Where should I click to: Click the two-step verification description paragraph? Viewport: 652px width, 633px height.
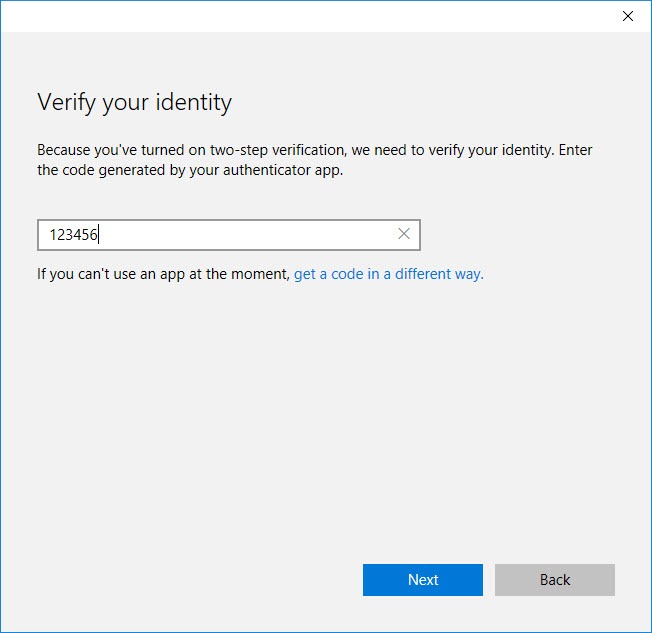click(314, 160)
